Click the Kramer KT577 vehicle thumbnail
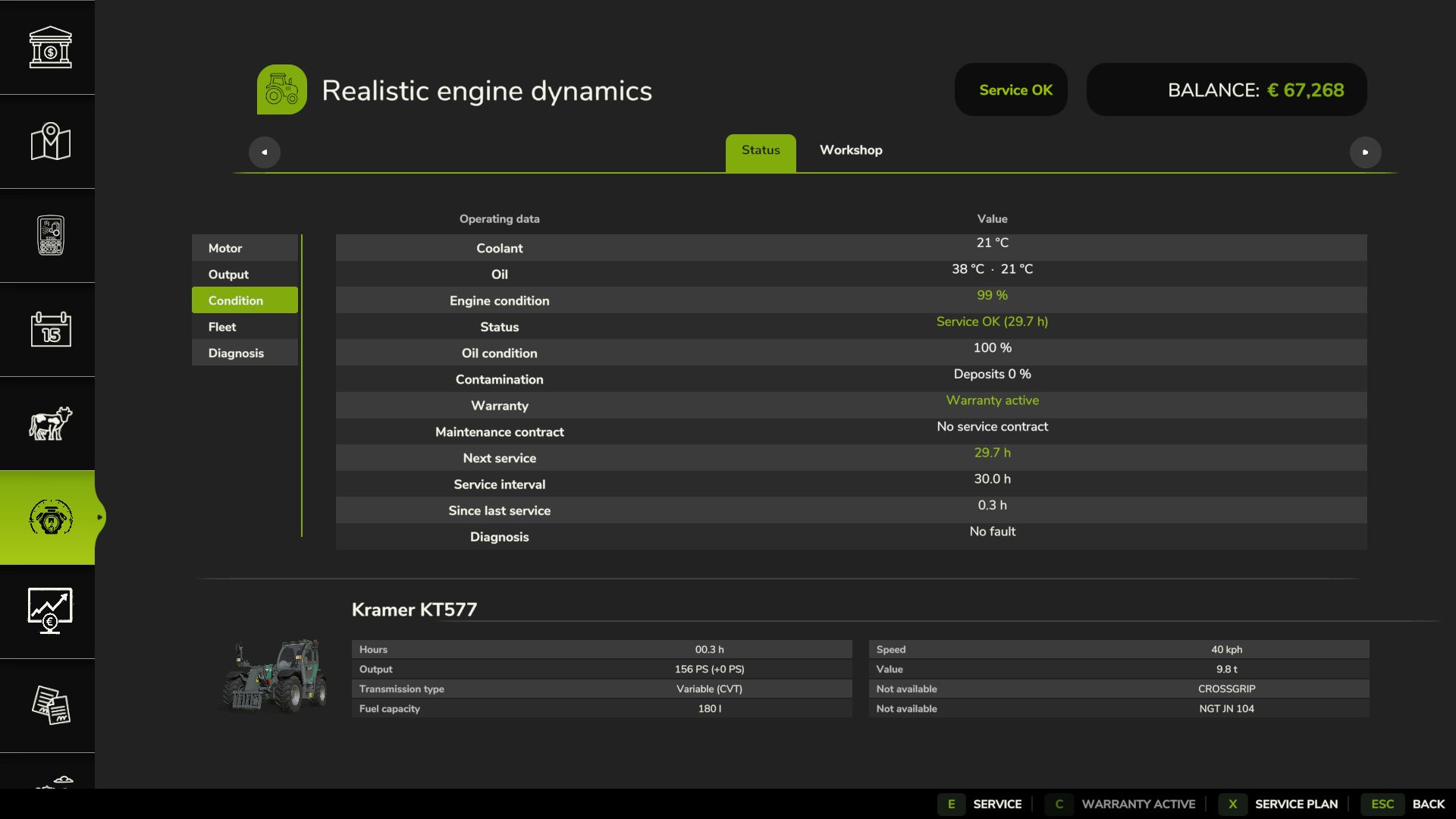The image size is (1456, 819). point(275,675)
